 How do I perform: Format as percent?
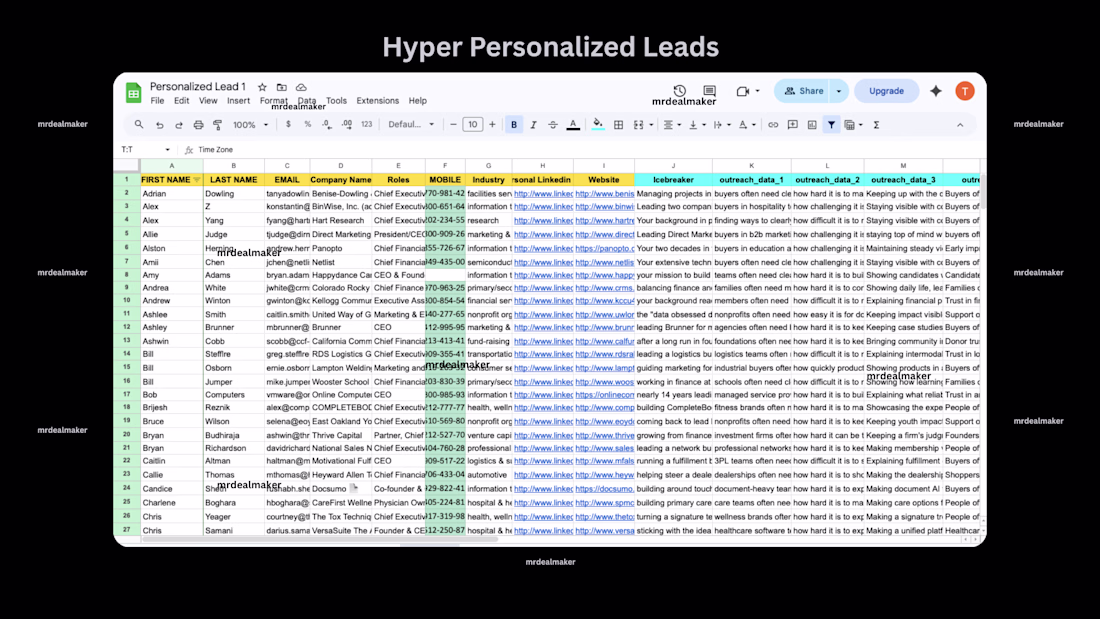coord(307,125)
